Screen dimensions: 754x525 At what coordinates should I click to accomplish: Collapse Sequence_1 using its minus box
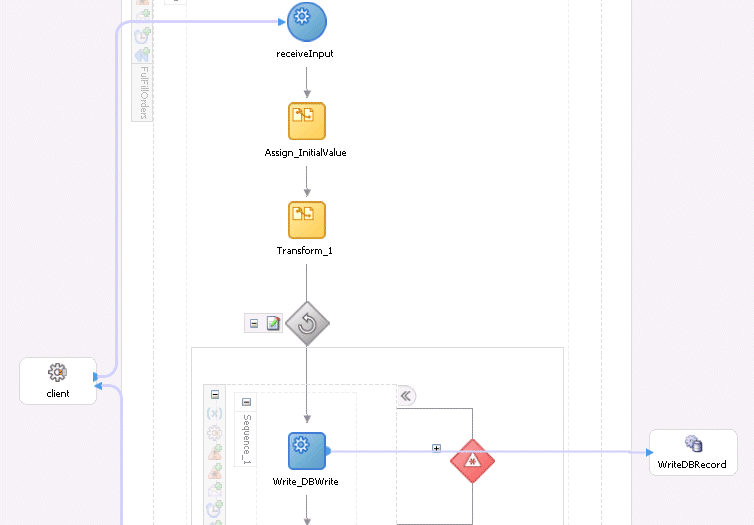pos(246,402)
